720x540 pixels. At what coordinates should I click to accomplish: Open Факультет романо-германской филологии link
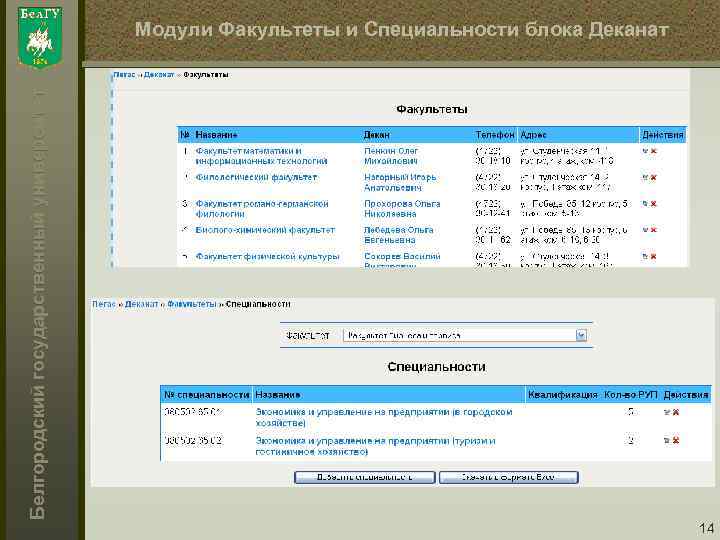click(262, 209)
